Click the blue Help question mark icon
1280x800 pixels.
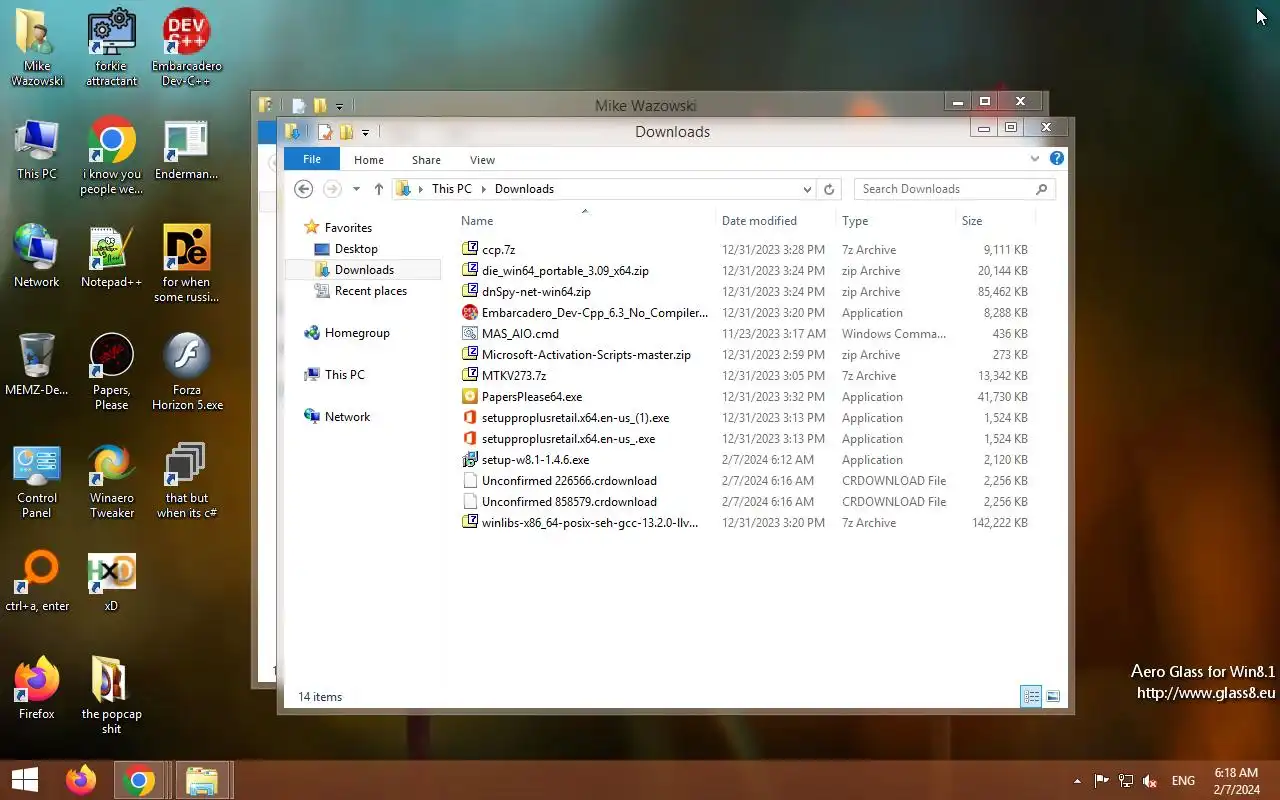[x=1057, y=158]
